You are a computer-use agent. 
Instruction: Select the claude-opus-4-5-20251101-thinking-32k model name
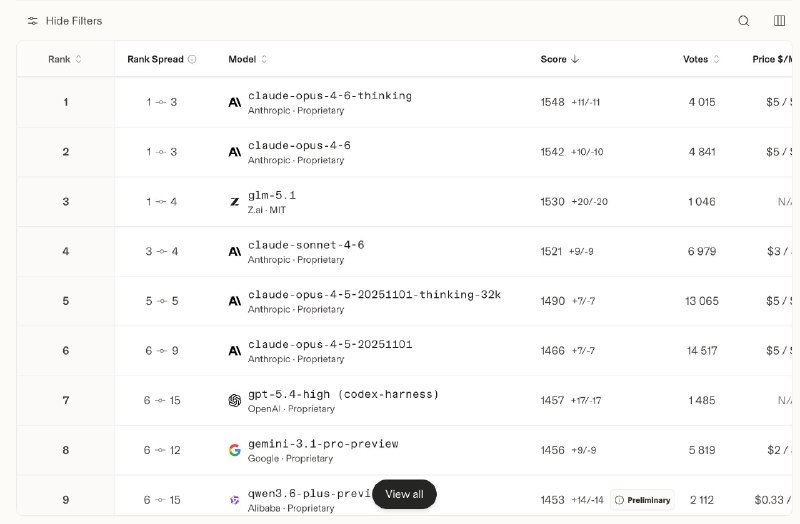click(x=374, y=295)
